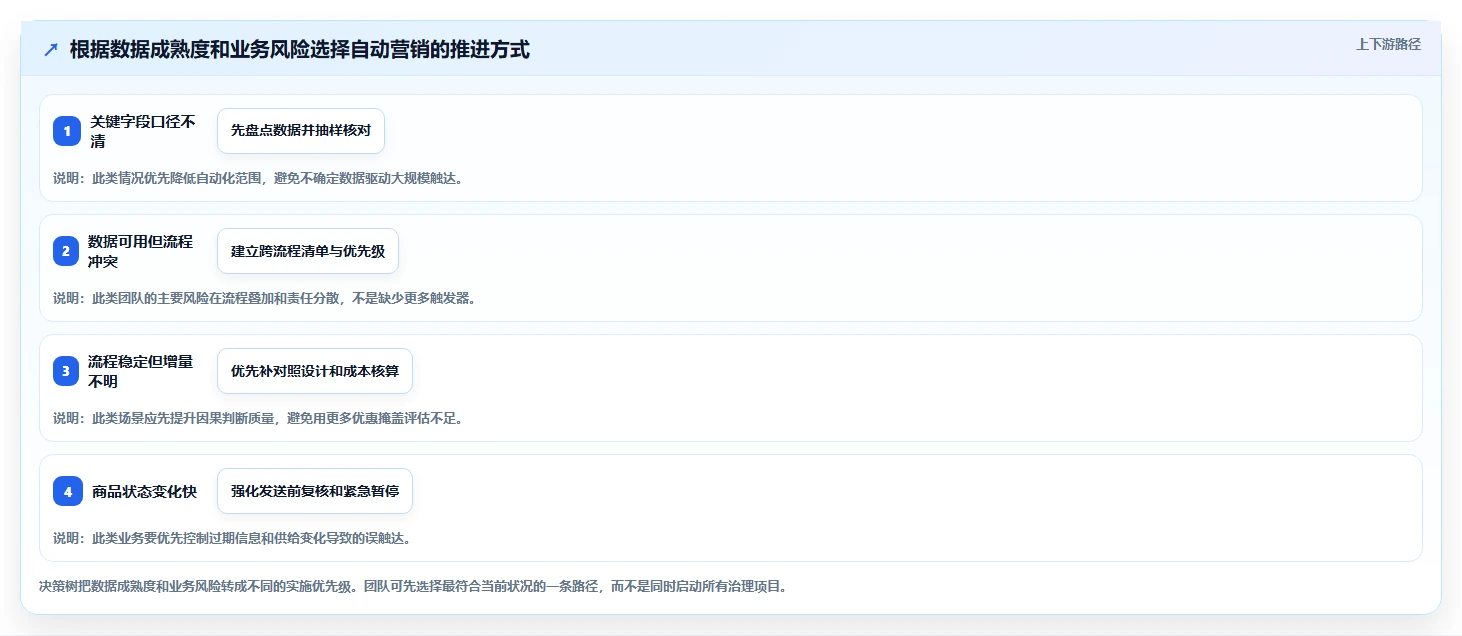This screenshot has height=636, width=1462.
Task: Select the 优先补对照设计和成本核算 action chip
Action: pos(315,371)
